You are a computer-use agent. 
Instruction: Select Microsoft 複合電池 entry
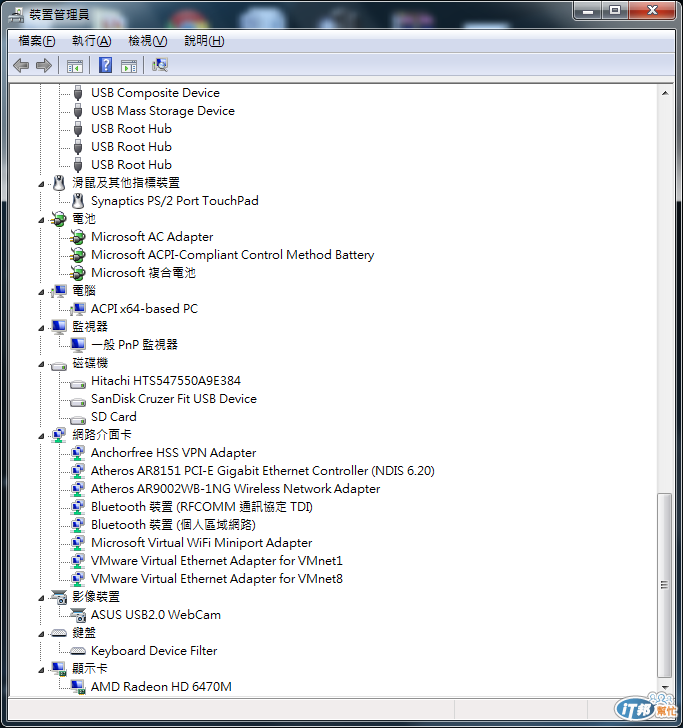tap(143, 273)
